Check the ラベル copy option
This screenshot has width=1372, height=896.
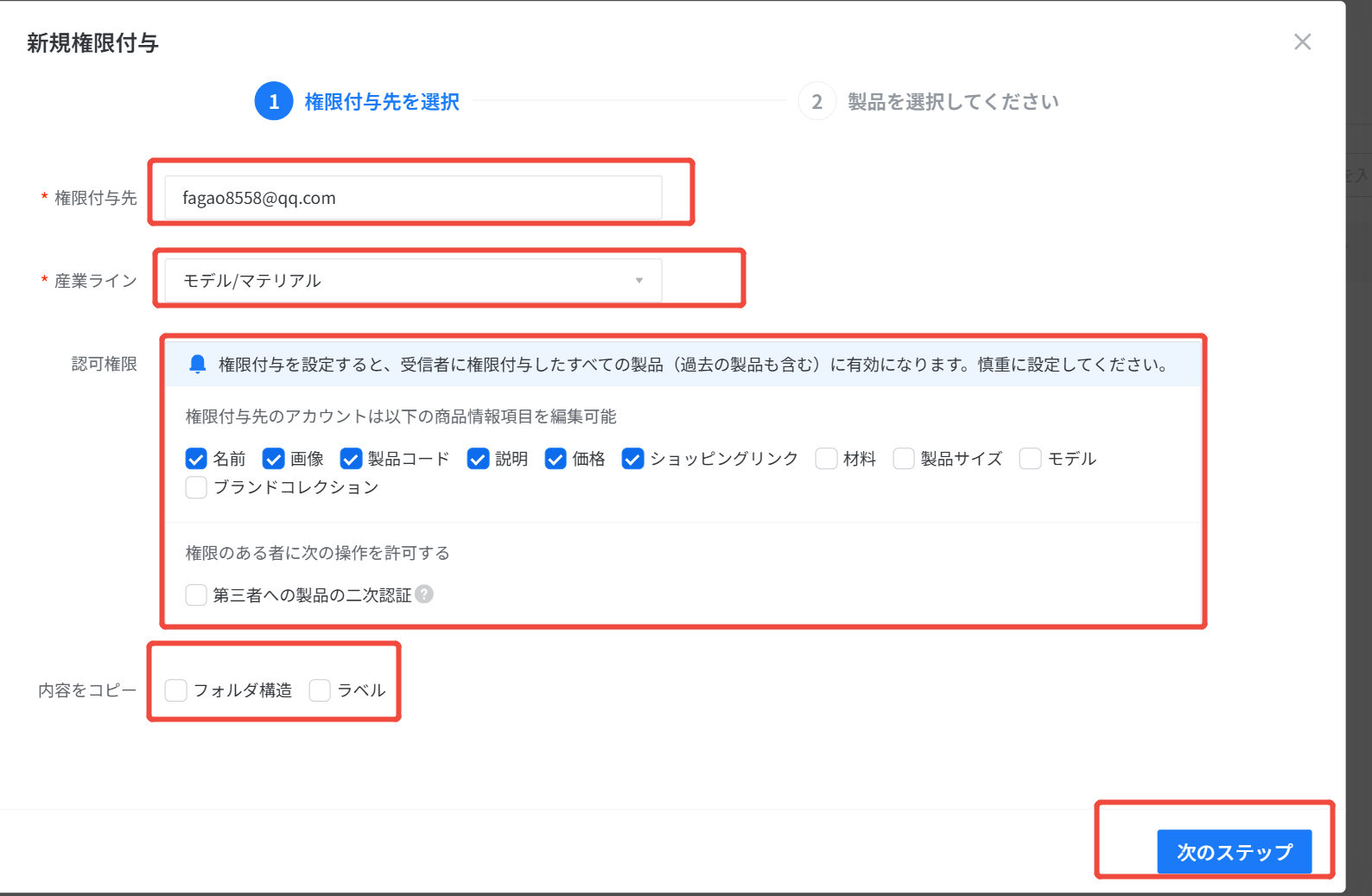click(320, 690)
